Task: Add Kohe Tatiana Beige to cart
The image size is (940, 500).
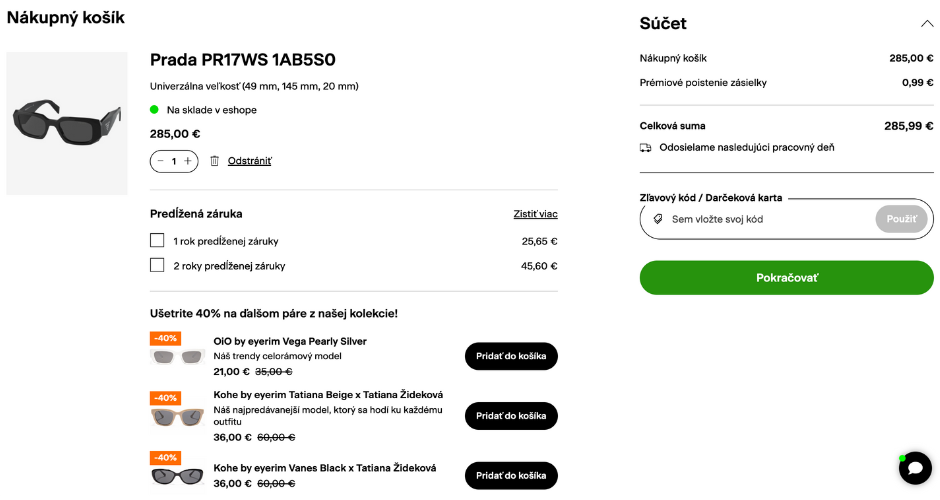Action: pyautogui.click(x=510, y=416)
